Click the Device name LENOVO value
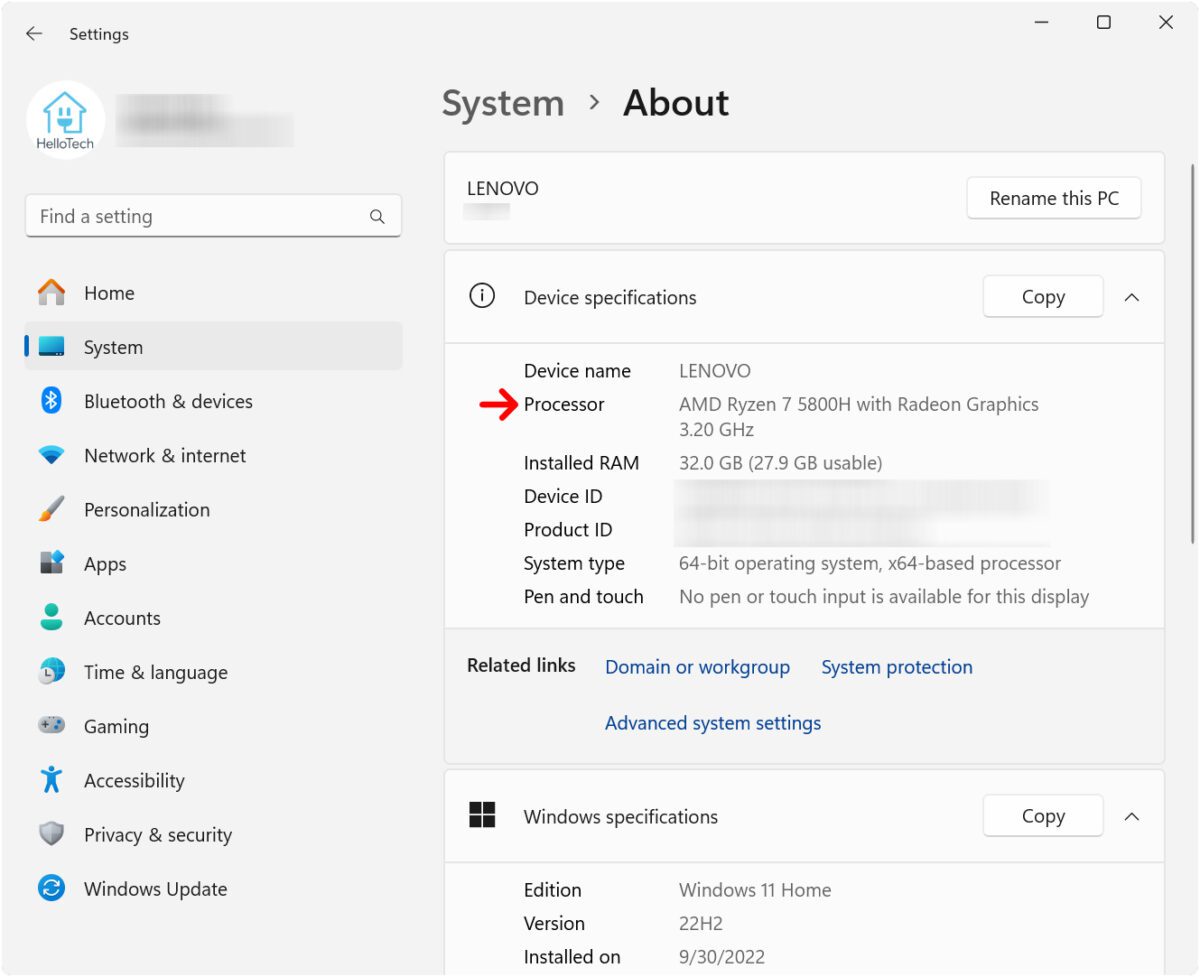This screenshot has height=977, width=1200. pyautogui.click(x=715, y=371)
